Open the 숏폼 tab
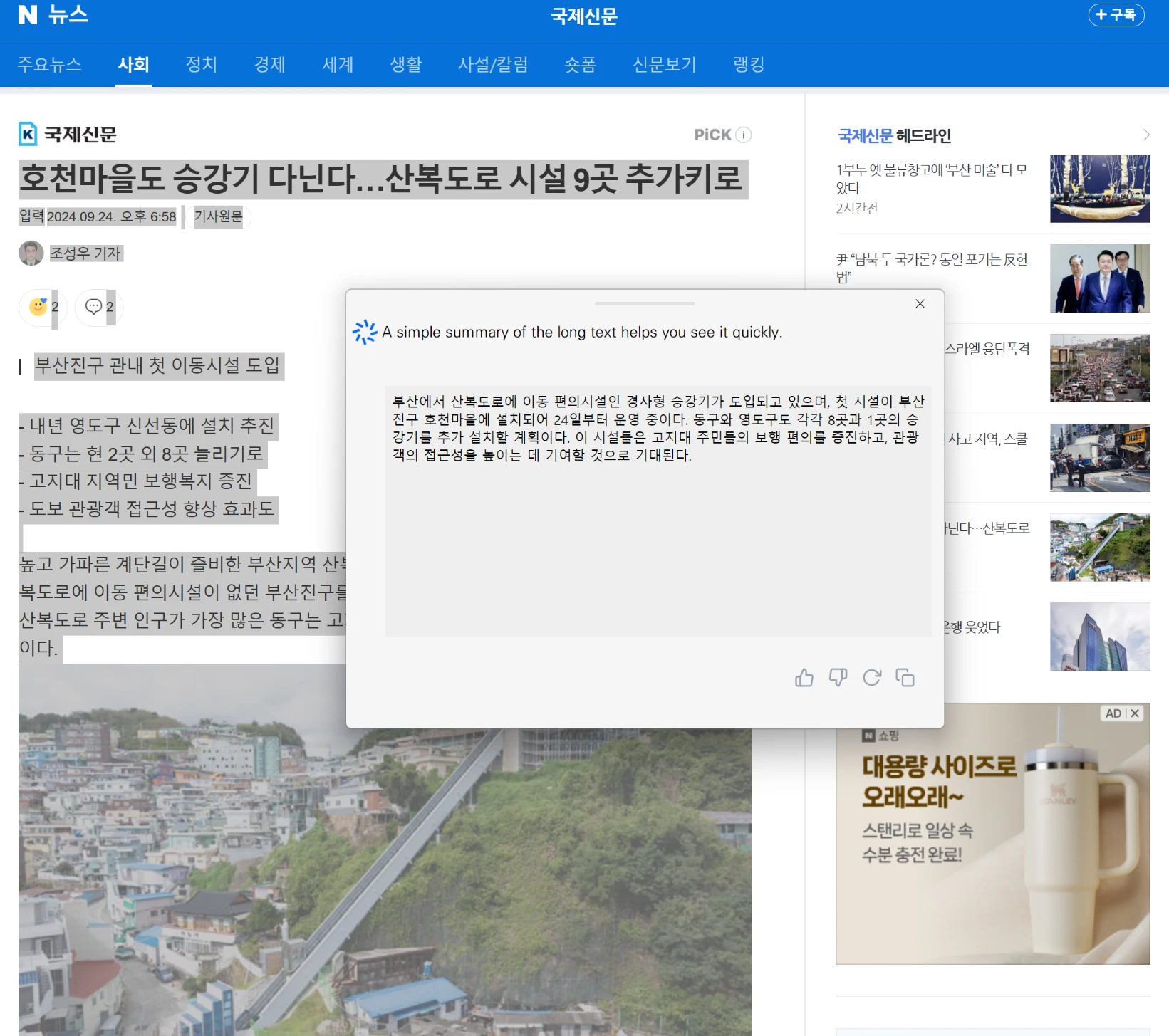Viewport: 1169px width, 1036px height. coord(580,64)
